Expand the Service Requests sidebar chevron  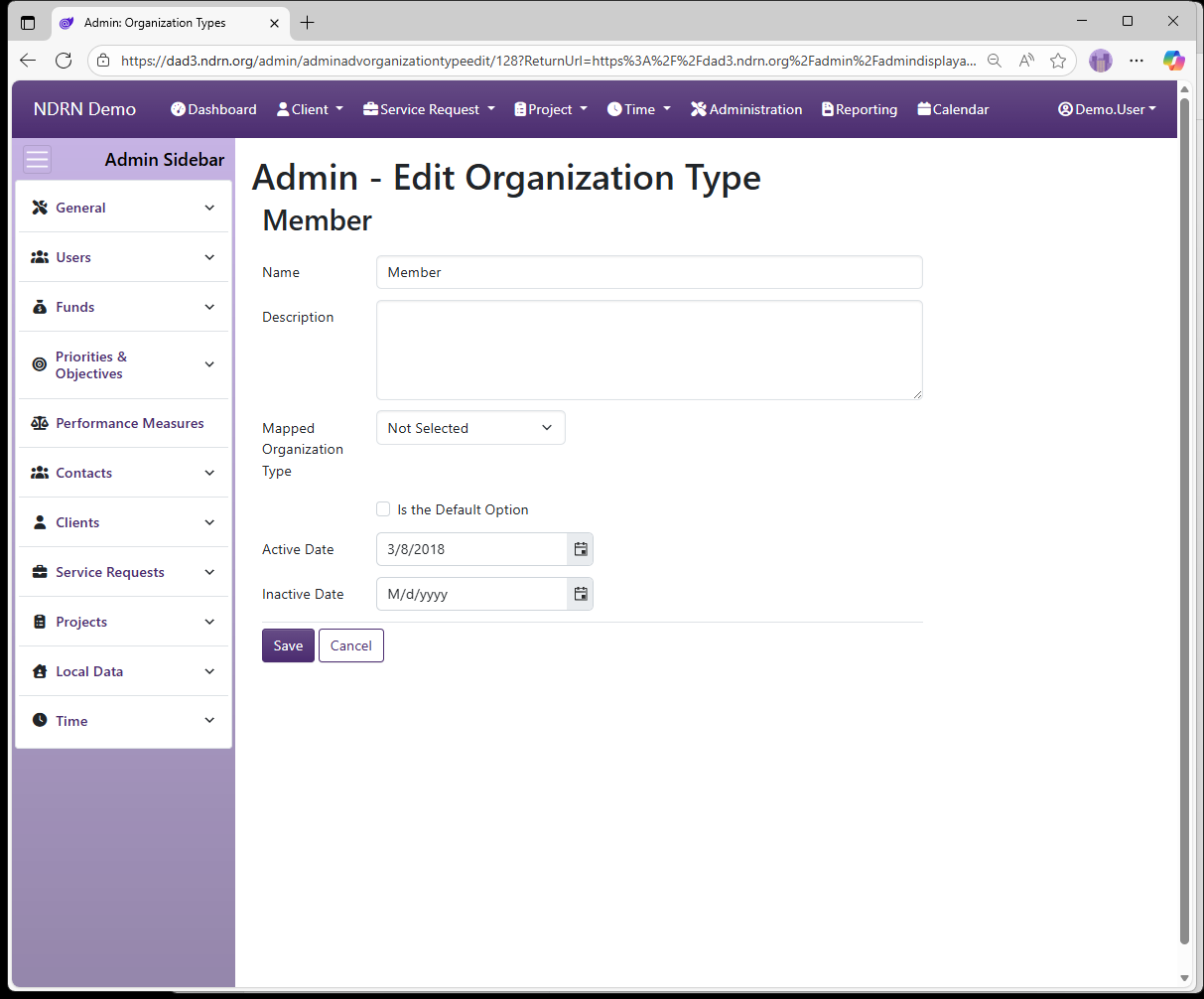coord(209,572)
